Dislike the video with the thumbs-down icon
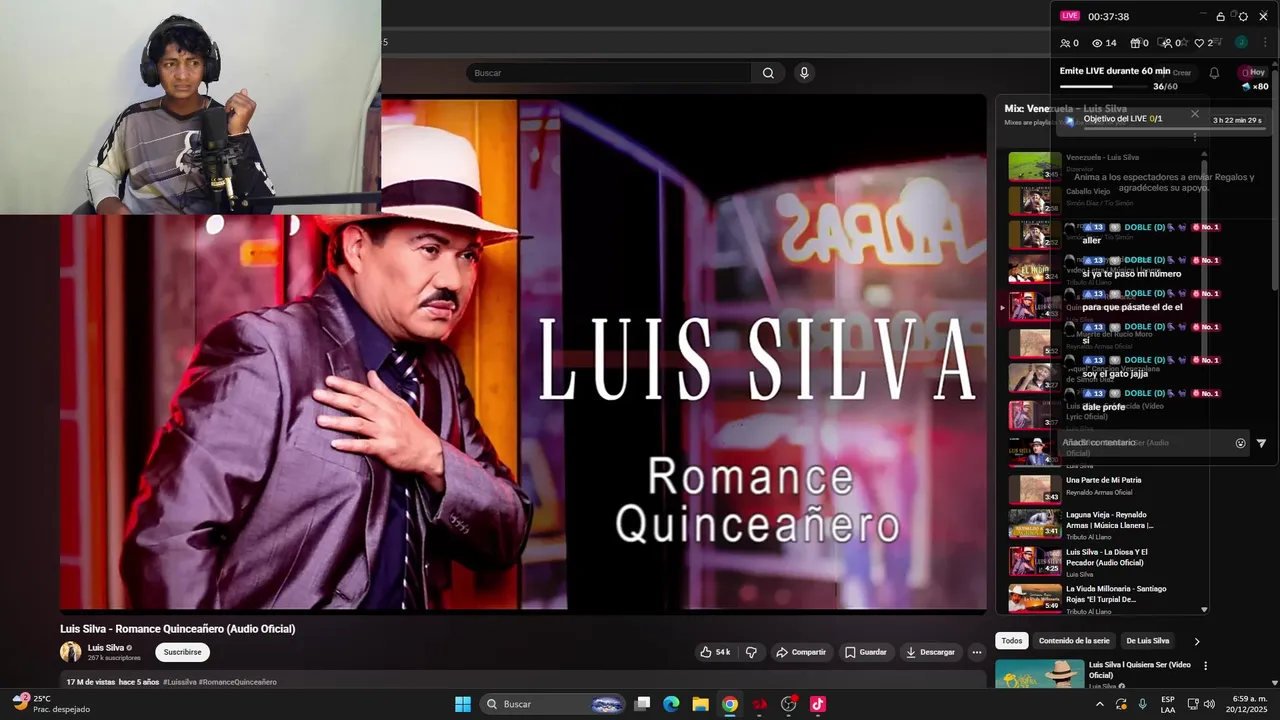 coord(752,652)
